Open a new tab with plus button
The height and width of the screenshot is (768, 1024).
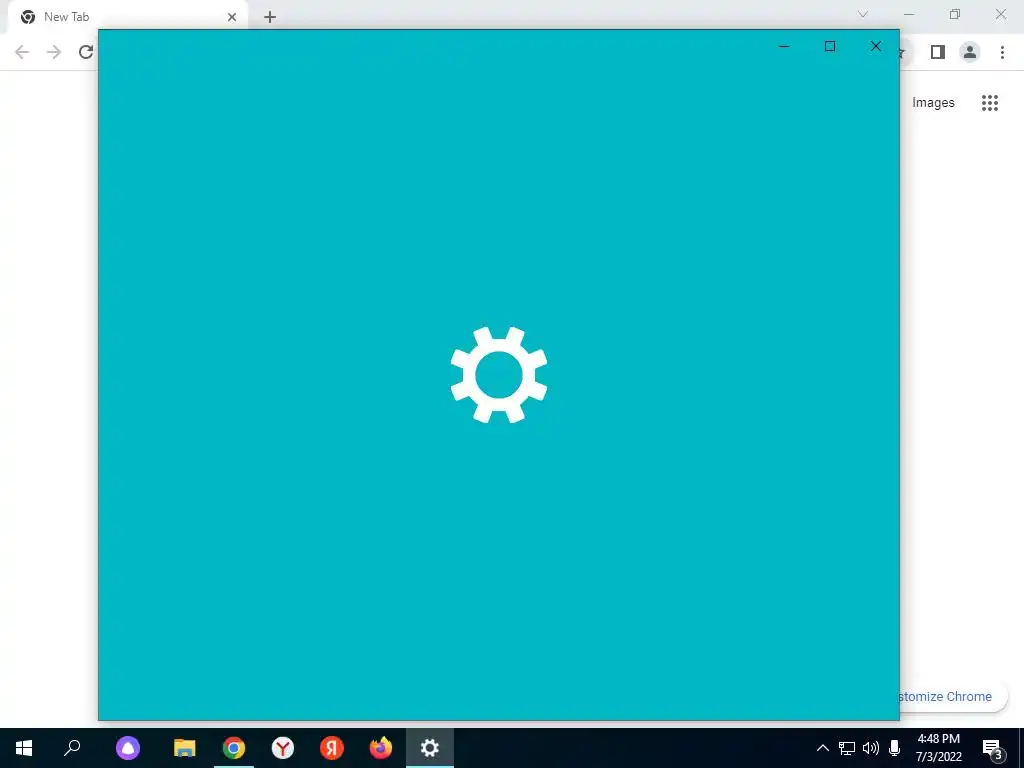(x=270, y=17)
